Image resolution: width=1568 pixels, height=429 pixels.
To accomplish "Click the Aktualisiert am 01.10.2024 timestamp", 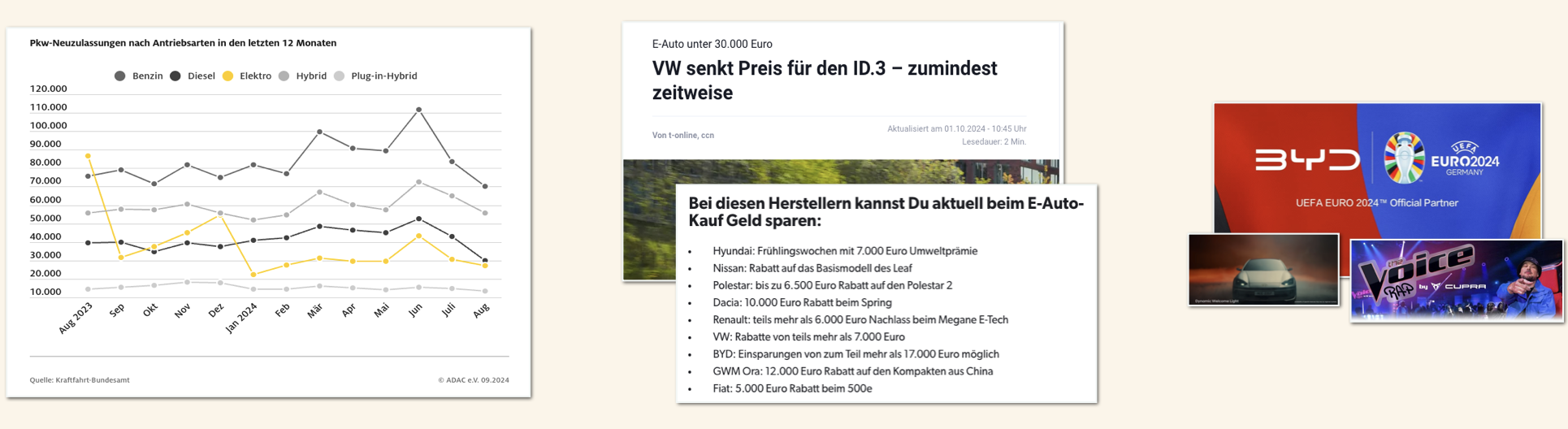I will (957, 129).
